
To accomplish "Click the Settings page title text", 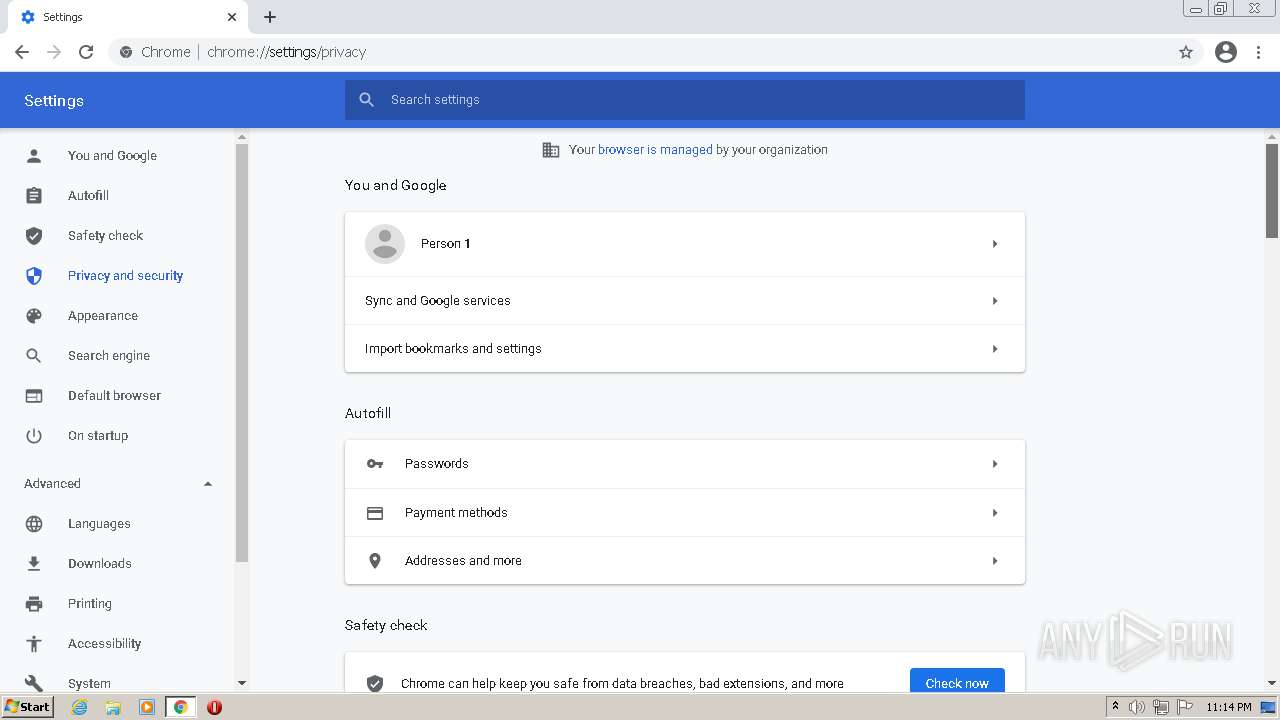I will point(54,101).
